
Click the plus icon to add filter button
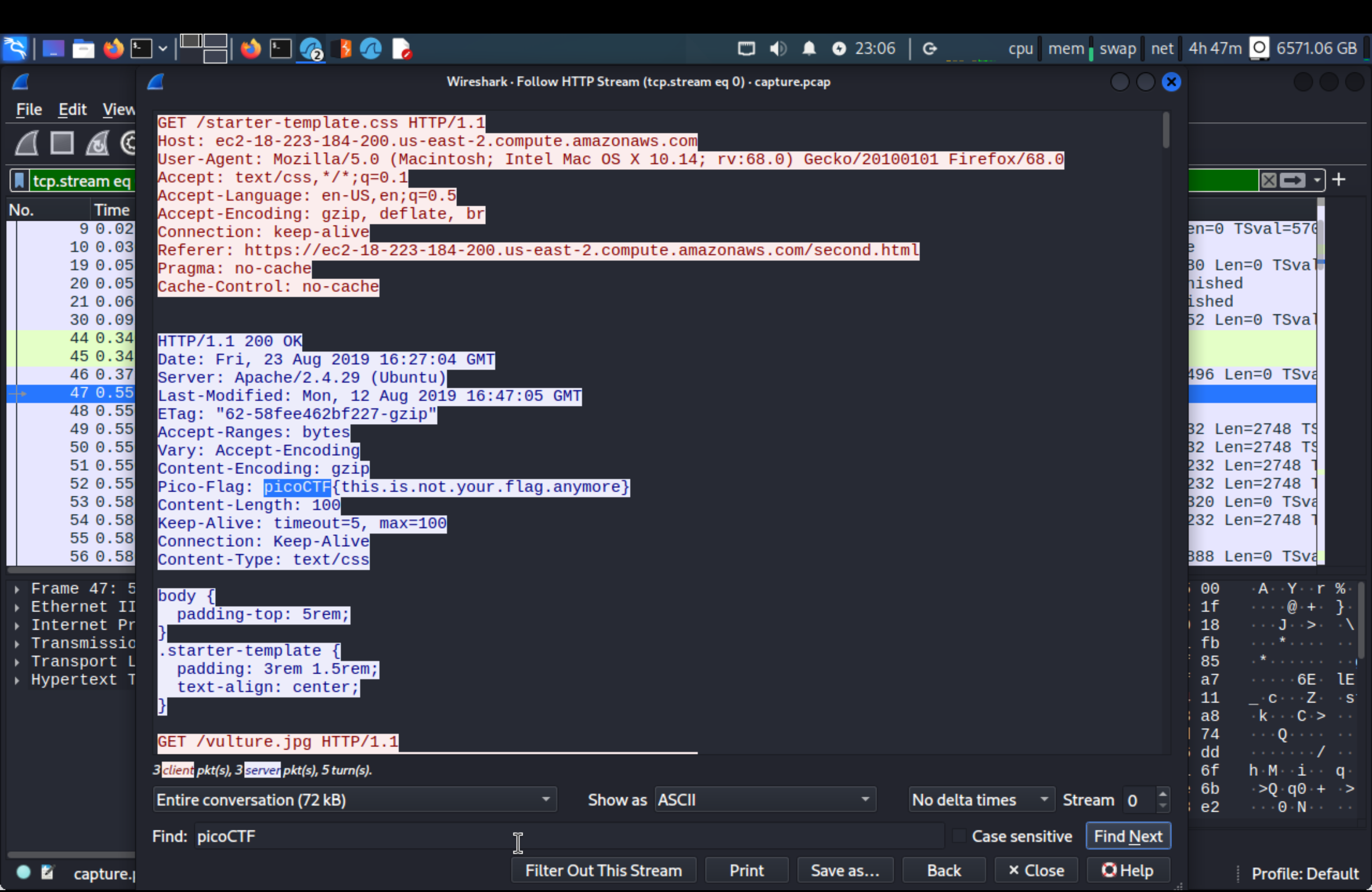[x=1338, y=180]
